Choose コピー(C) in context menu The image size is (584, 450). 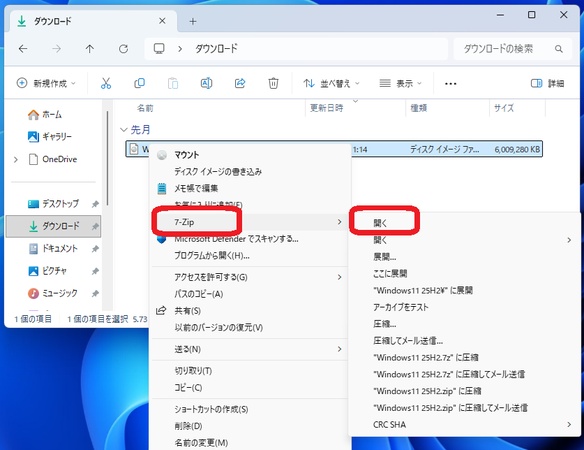250,387
